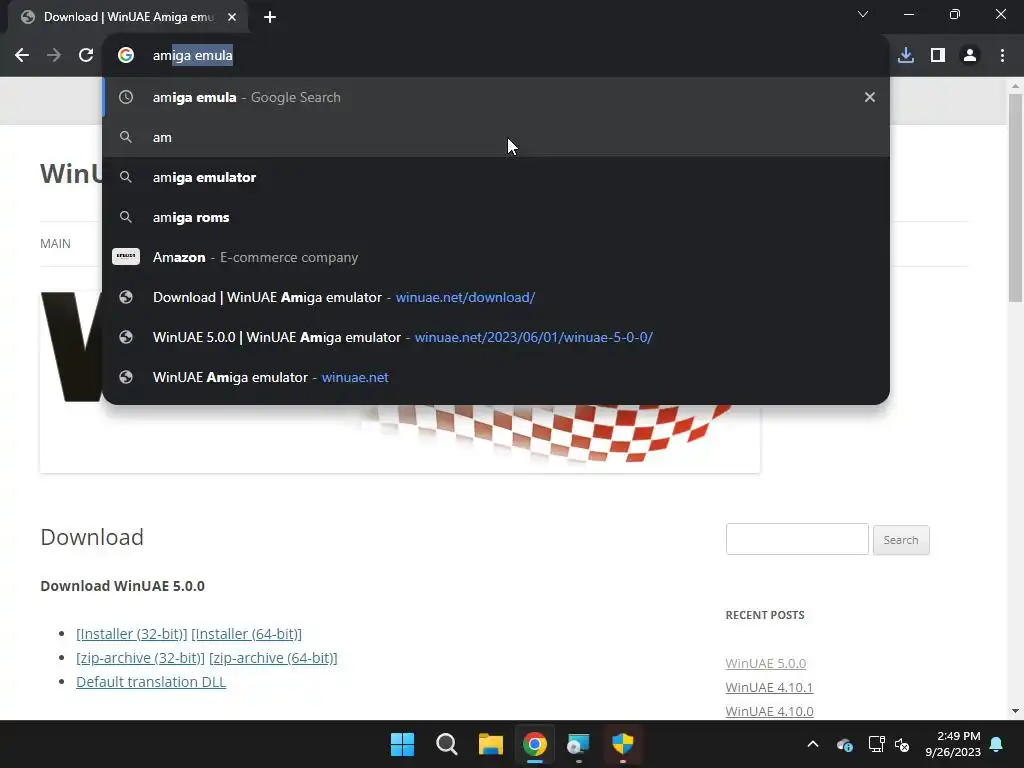Open the Chrome profile avatar
1024x768 pixels.
970,56
